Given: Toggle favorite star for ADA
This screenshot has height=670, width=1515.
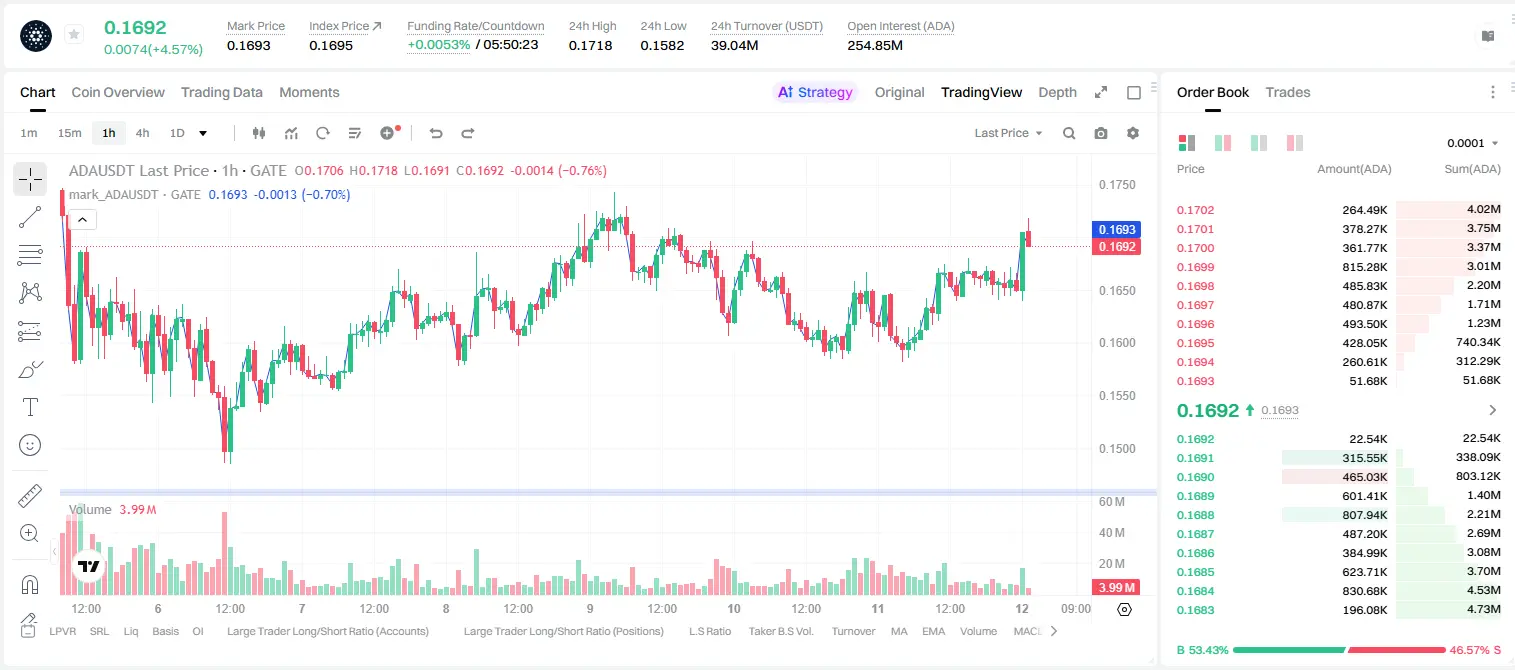Looking at the screenshot, I should pos(73,35).
